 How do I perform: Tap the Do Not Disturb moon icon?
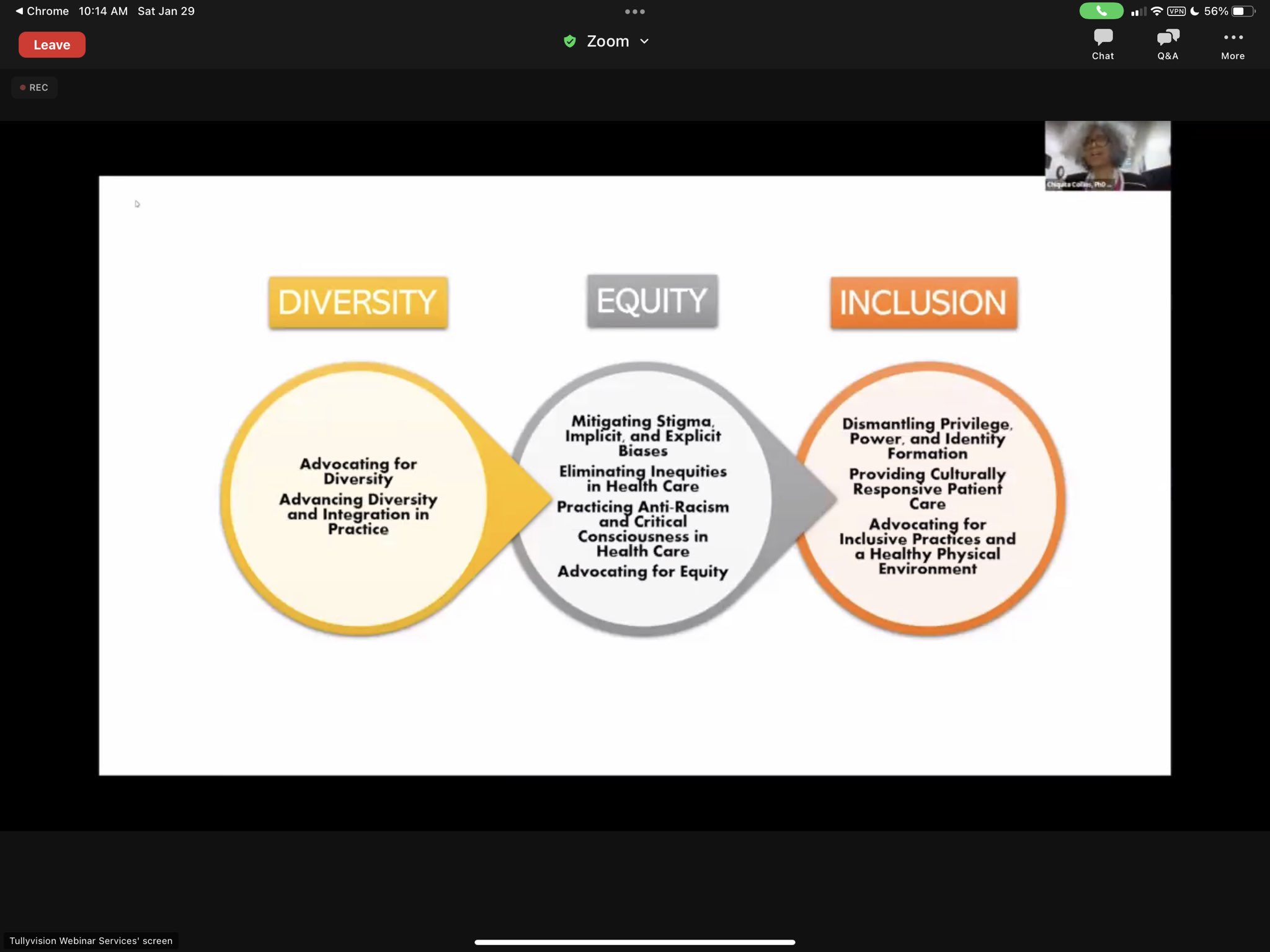point(1194,11)
